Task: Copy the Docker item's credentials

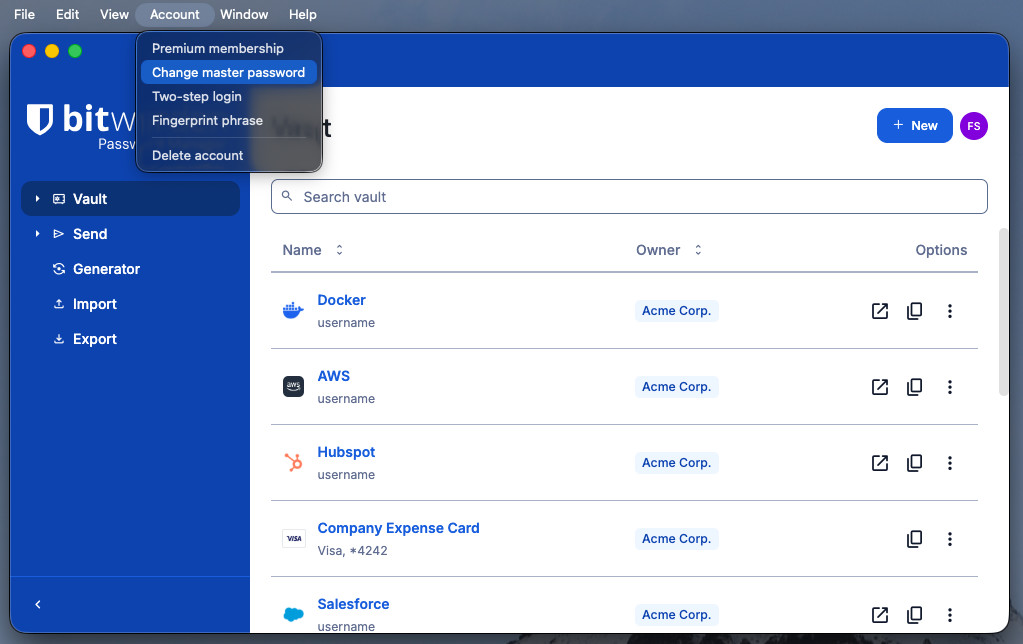Action: (915, 311)
